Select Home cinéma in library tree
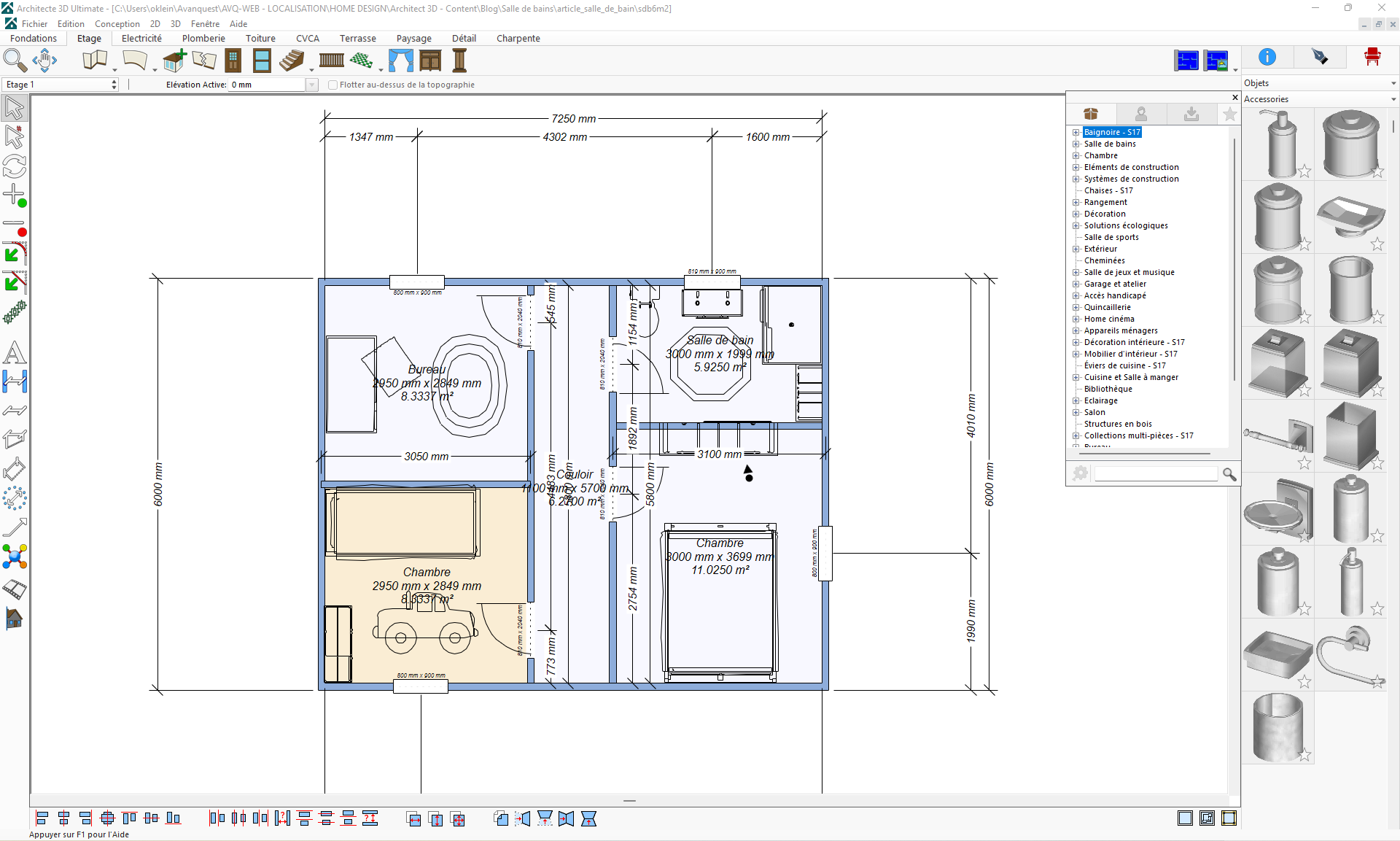This screenshot has height=841, width=1400. [x=1109, y=319]
